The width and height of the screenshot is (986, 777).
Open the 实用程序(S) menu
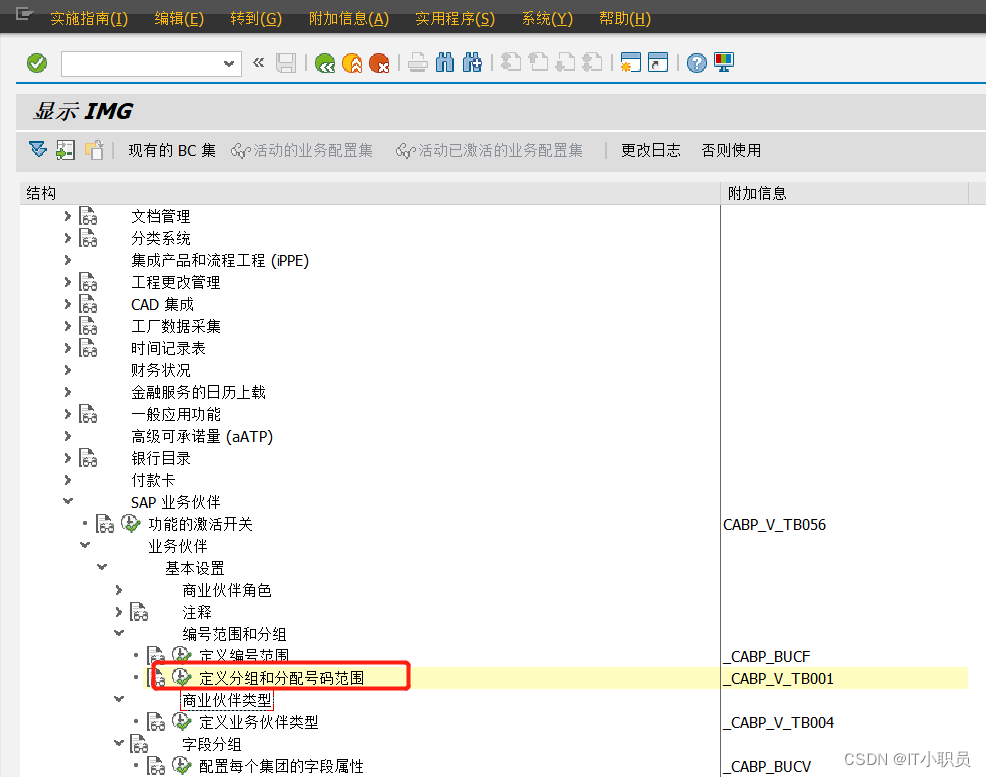pyautogui.click(x=455, y=19)
